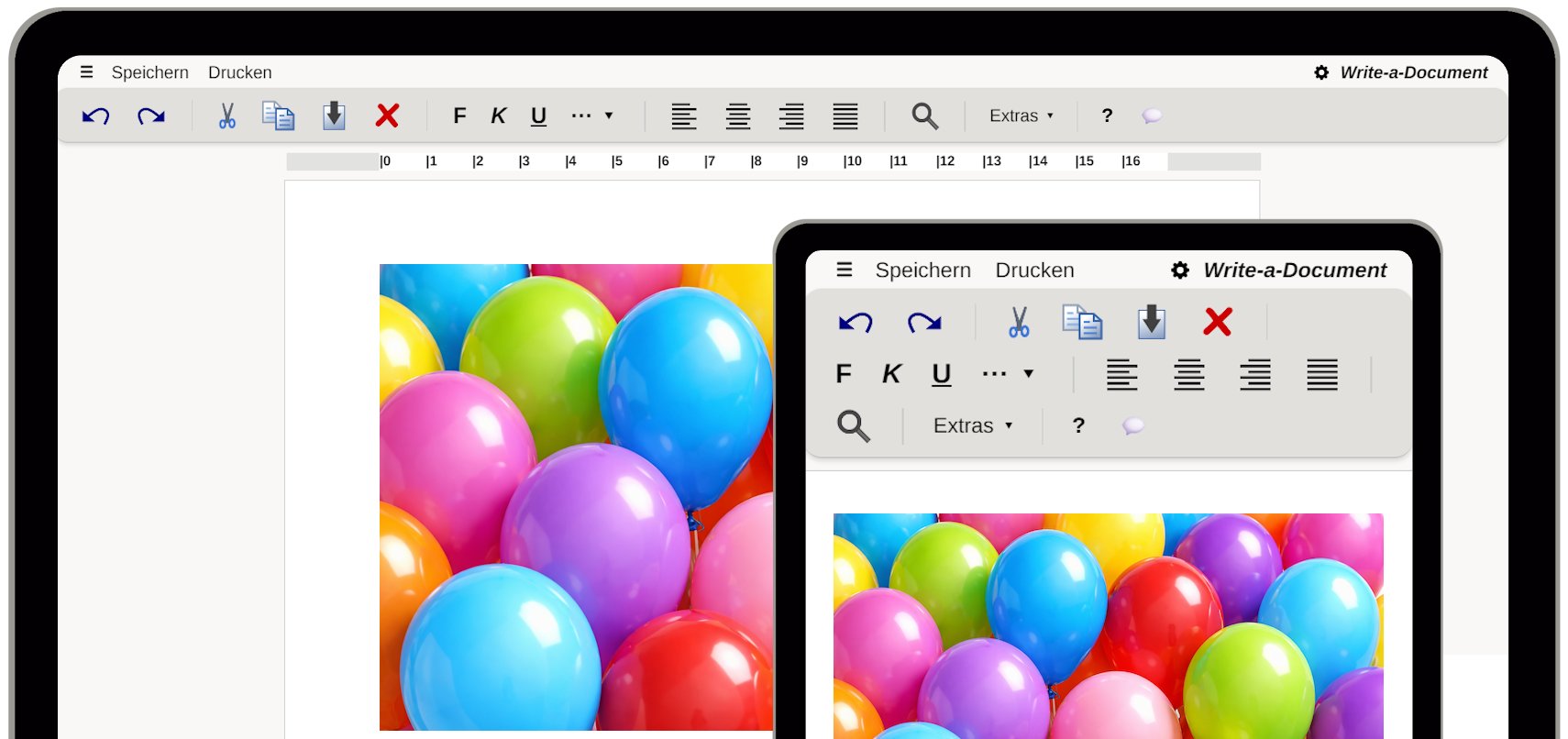This screenshot has height=739, width=1568.
Task: Open search via laptop magnifier icon
Action: tap(925, 116)
